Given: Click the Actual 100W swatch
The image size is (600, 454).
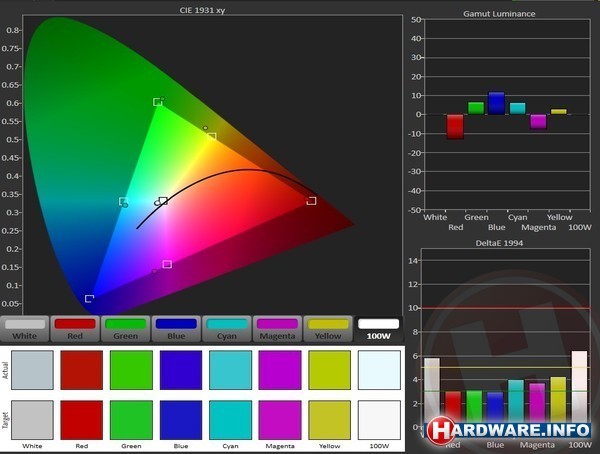Looking at the screenshot, I should (x=379, y=370).
